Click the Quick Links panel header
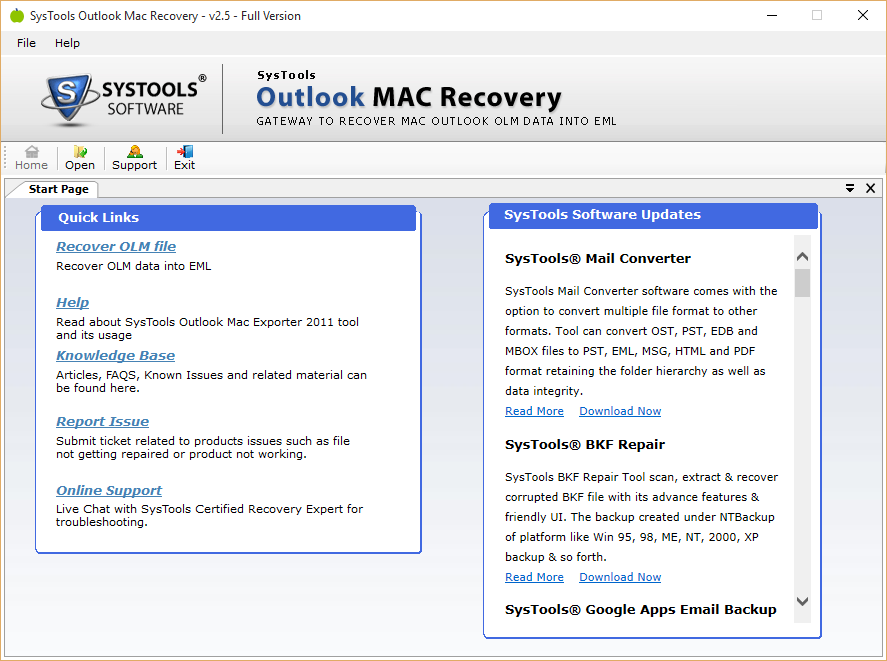 click(228, 218)
